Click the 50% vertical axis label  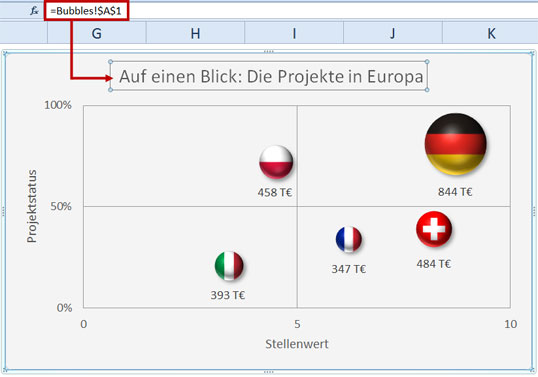click(61, 206)
